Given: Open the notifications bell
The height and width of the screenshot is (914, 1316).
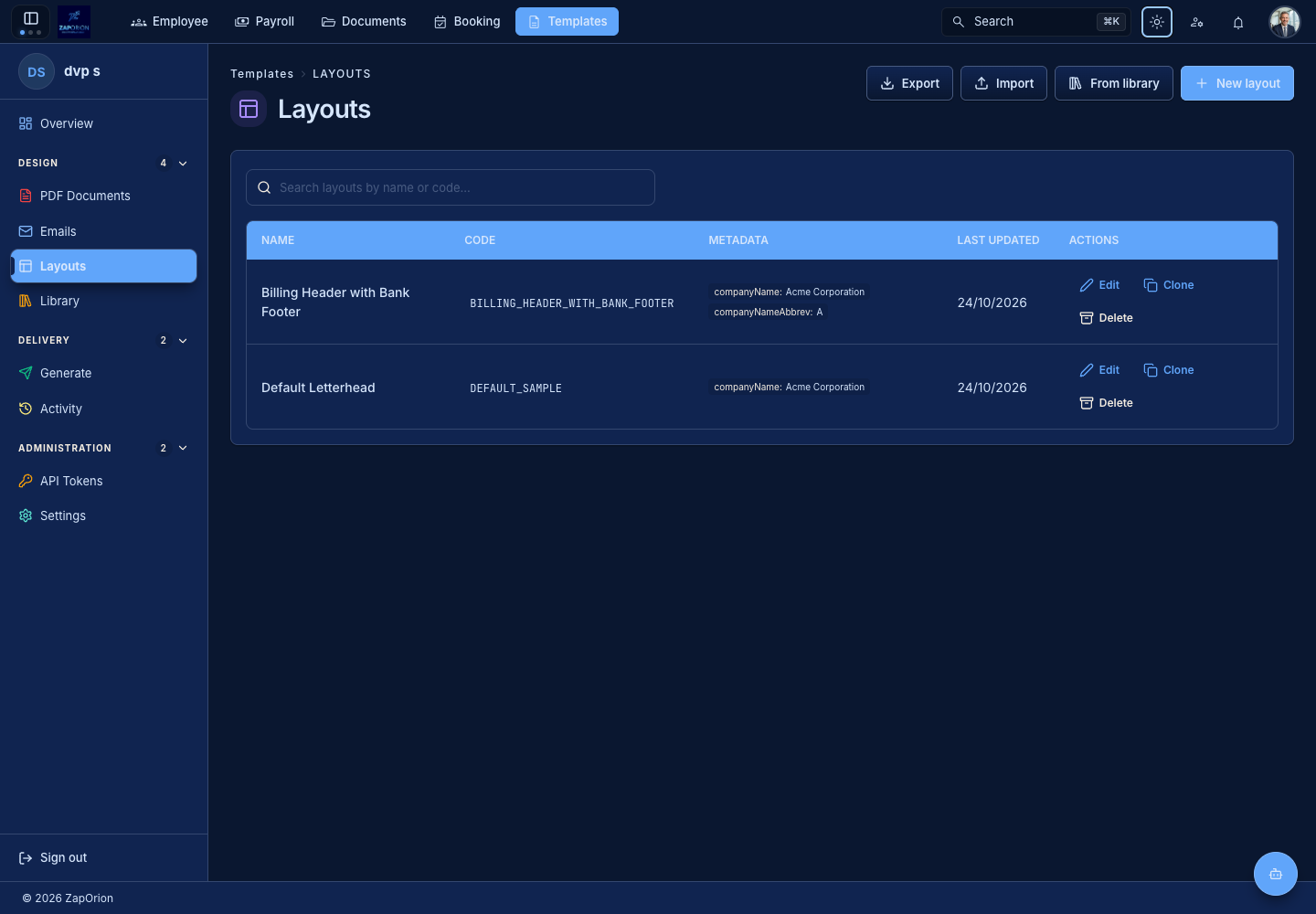Looking at the screenshot, I should (x=1238, y=22).
